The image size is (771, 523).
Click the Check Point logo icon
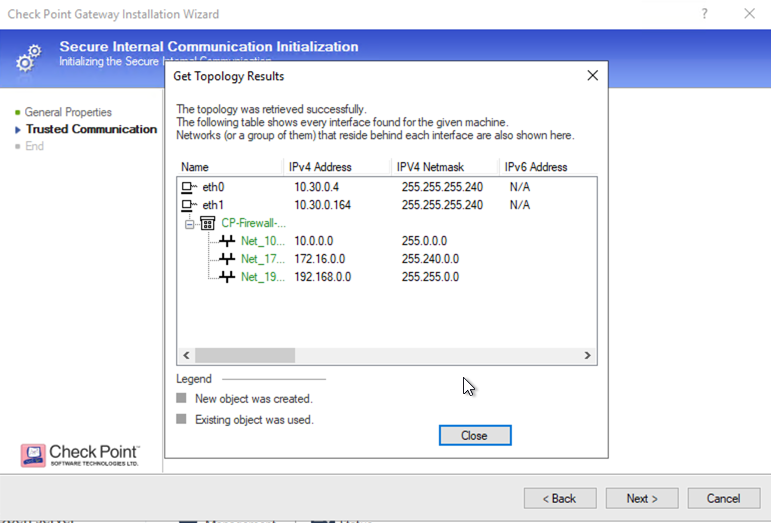pos(33,455)
